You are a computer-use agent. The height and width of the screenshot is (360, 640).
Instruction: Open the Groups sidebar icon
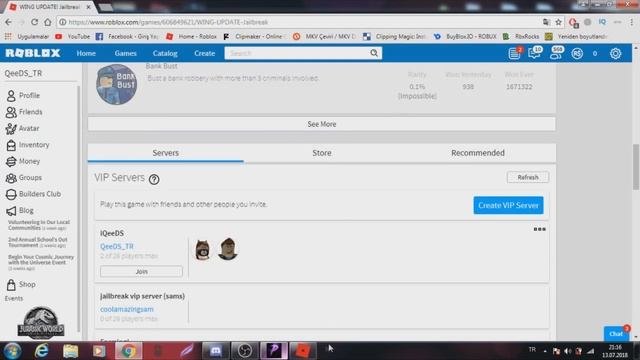[x=11, y=178]
